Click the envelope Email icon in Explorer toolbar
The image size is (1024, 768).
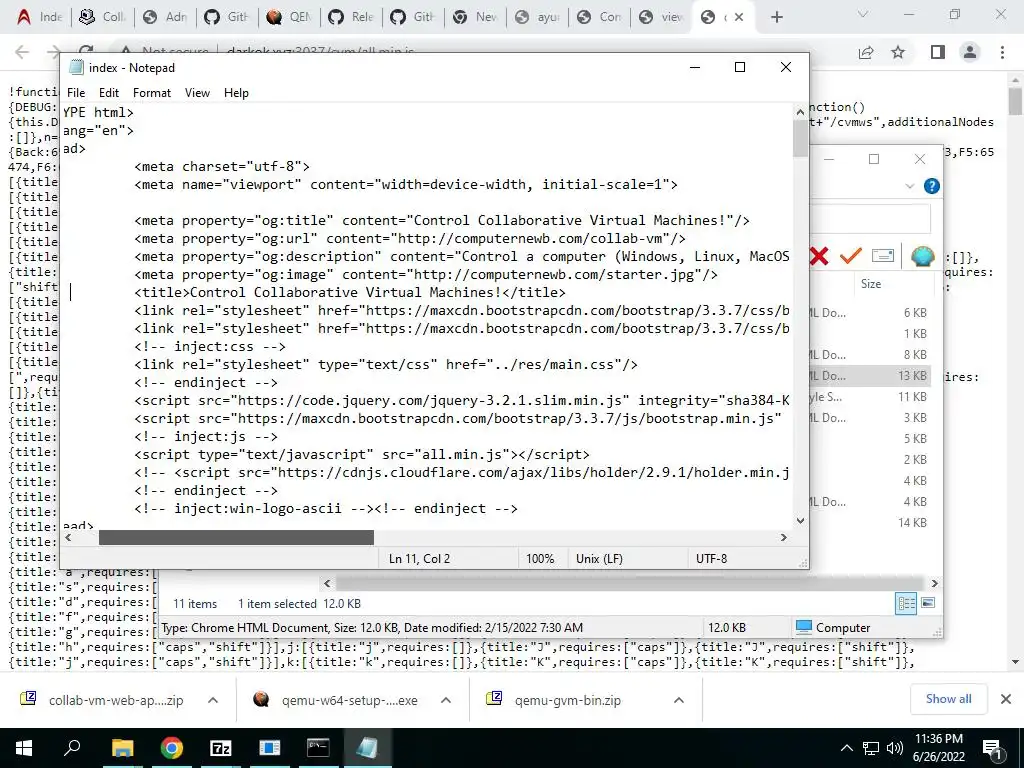[882, 255]
